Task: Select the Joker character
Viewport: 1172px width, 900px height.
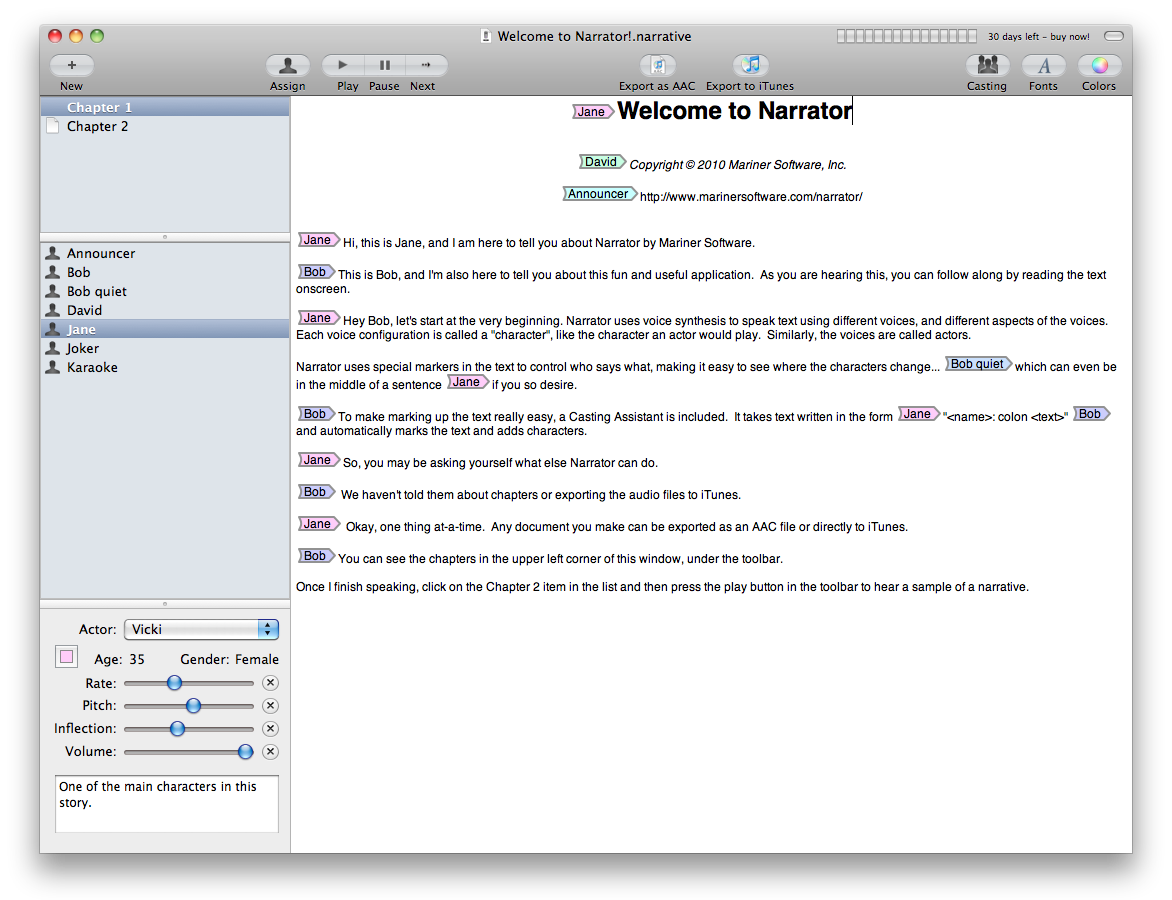Action: click(x=164, y=348)
